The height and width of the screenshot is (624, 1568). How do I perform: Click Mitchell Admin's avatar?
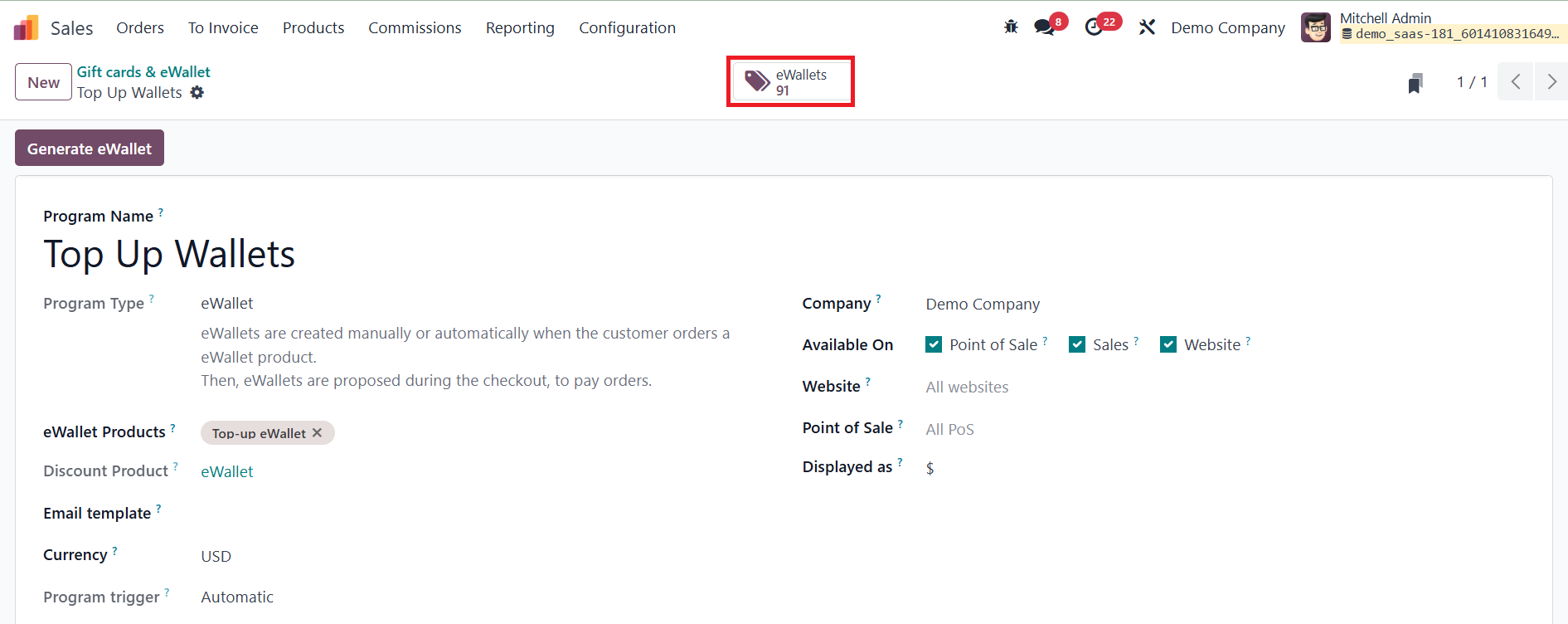(1315, 27)
